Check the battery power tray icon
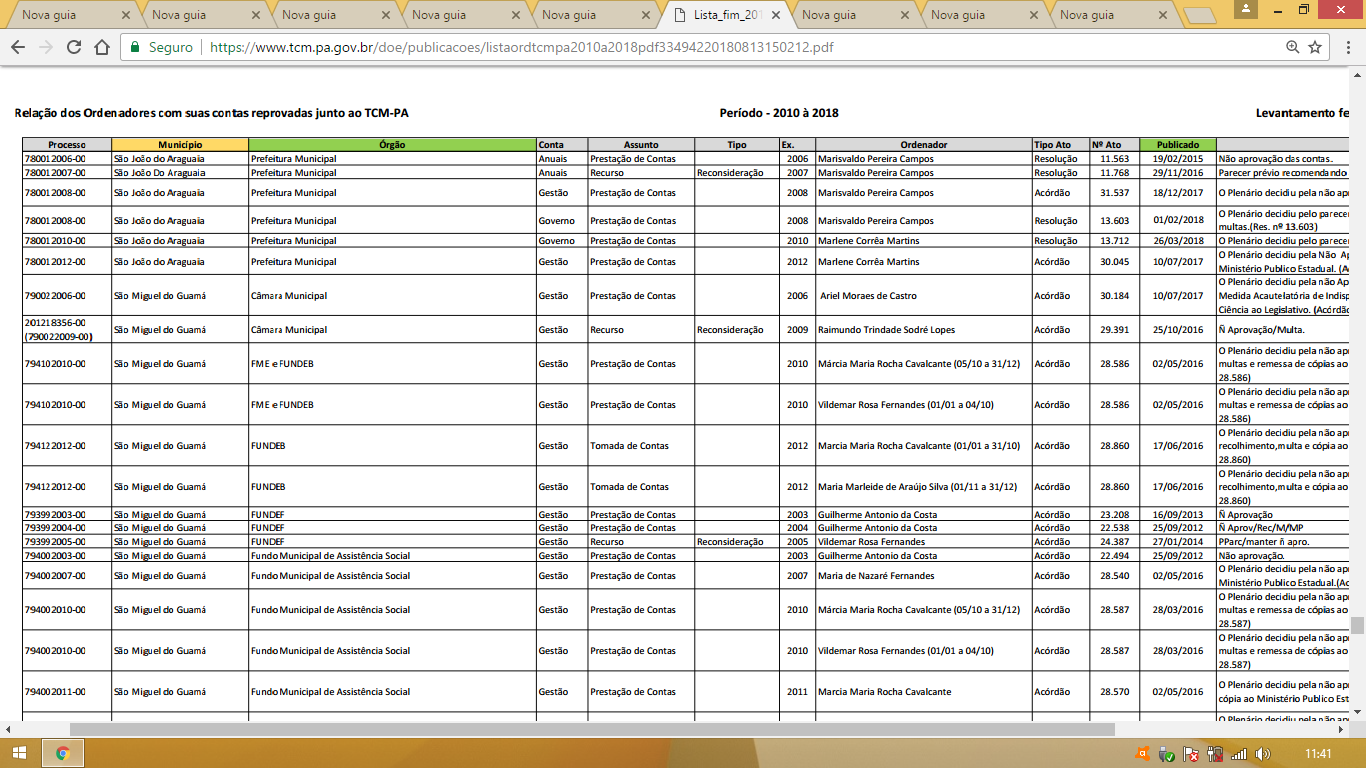 point(1215,753)
